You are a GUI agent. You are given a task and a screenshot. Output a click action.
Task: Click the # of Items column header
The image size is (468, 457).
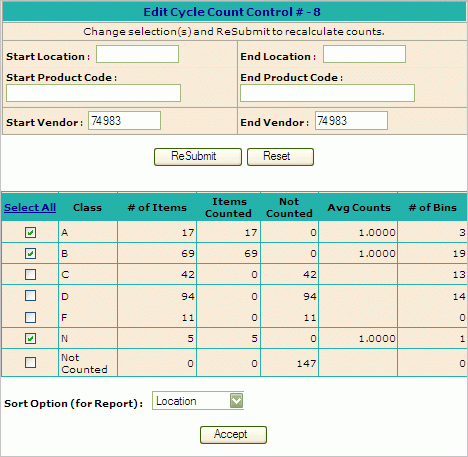157,207
